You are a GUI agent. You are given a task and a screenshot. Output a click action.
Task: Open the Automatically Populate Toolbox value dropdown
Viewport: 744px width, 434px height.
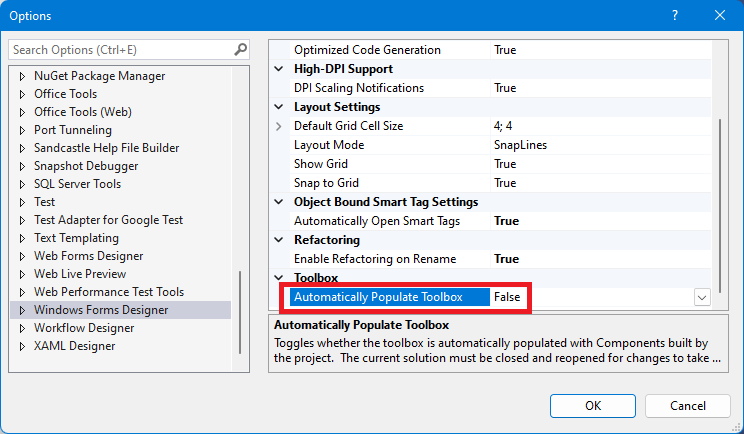coord(702,297)
